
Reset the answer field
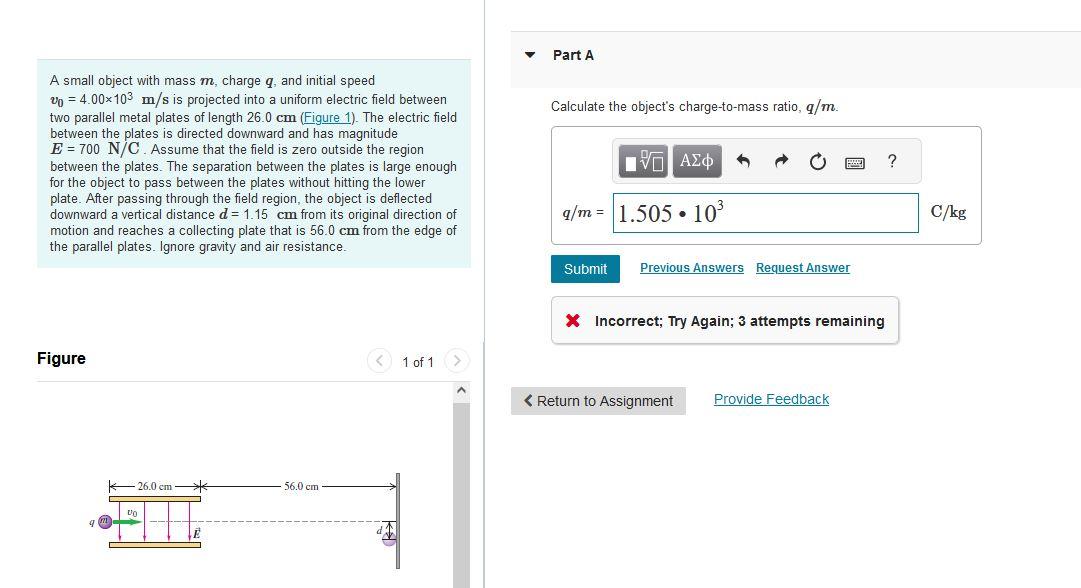[x=817, y=161]
